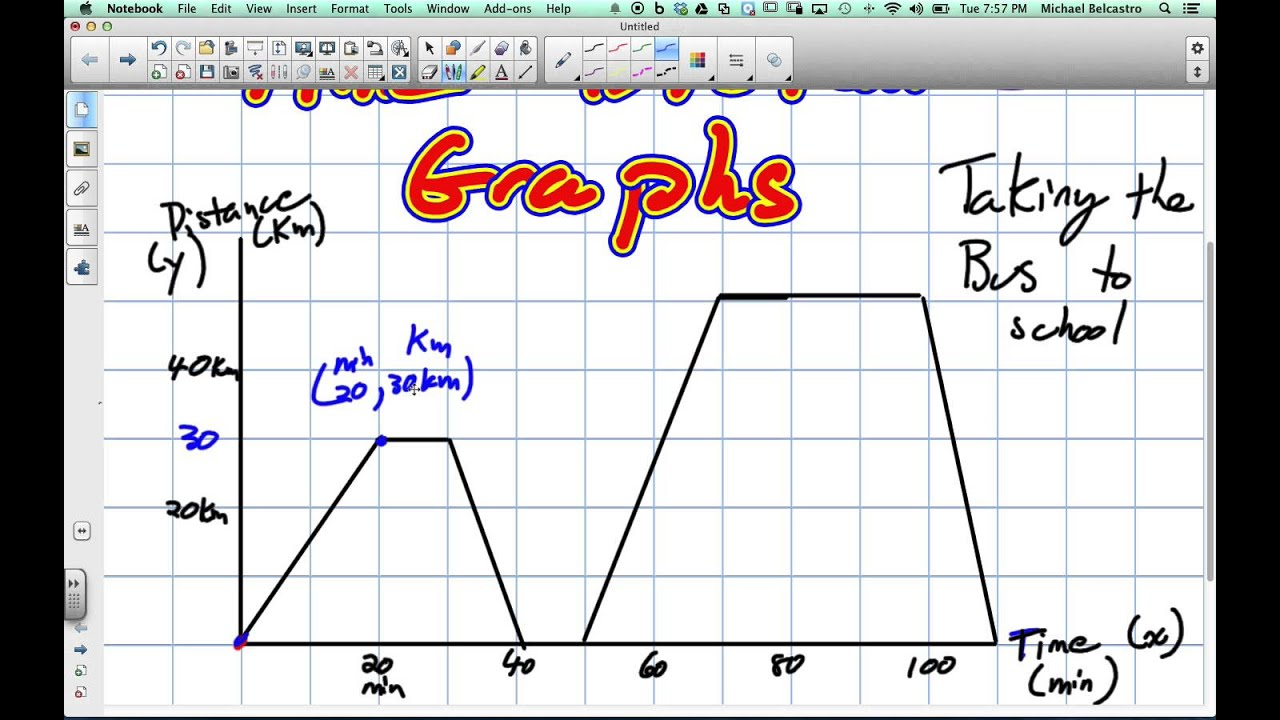Choose the Text tool
This screenshot has width=1280, height=720.
coord(501,72)
